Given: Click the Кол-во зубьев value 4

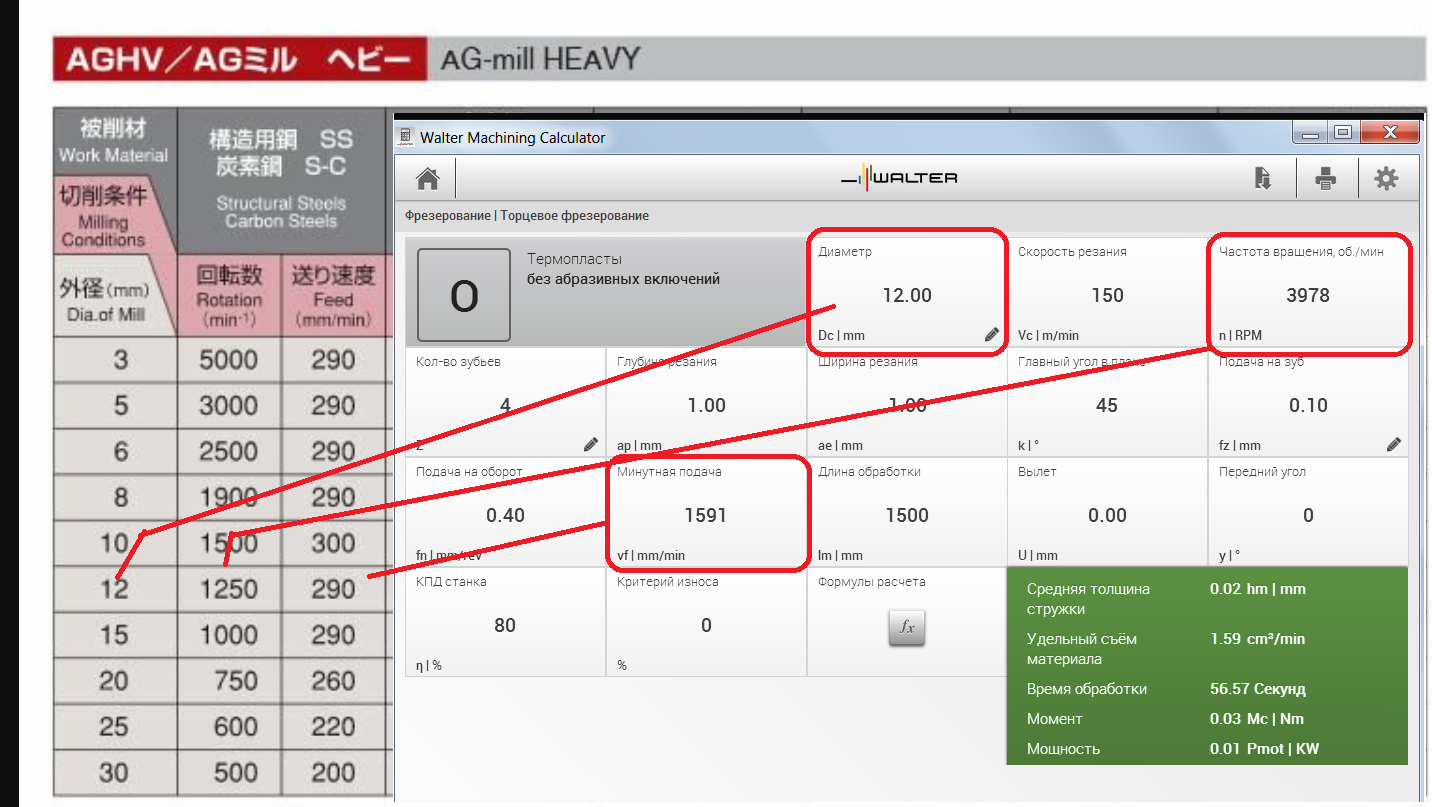Looking at the screenshot, I should coord(505,405).
